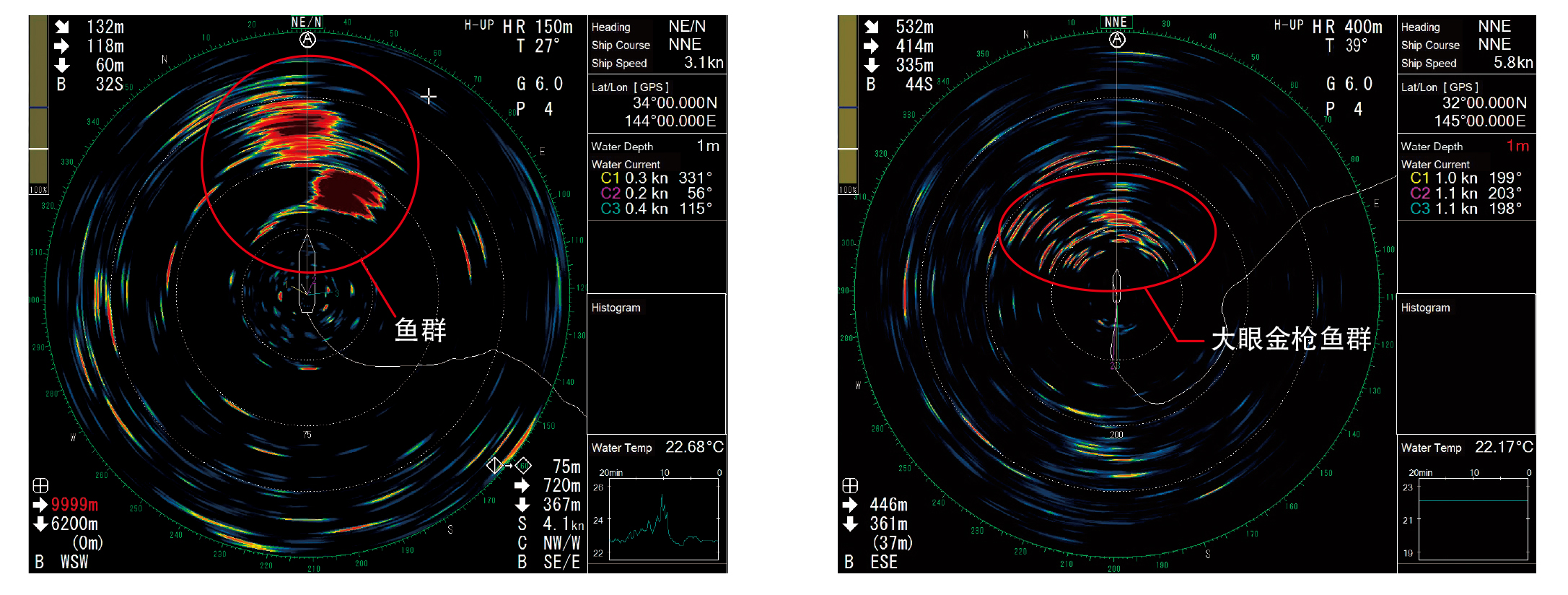The image size is (1568, 595).
Task: Click the tilt value T 39°
Action: (1346, 46)
